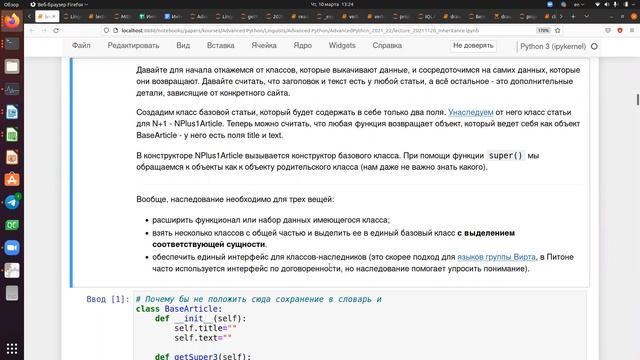Follow the 'Унаследуем' link
Viewport: 640px width, 360px height.
click(x=471, y=112)
